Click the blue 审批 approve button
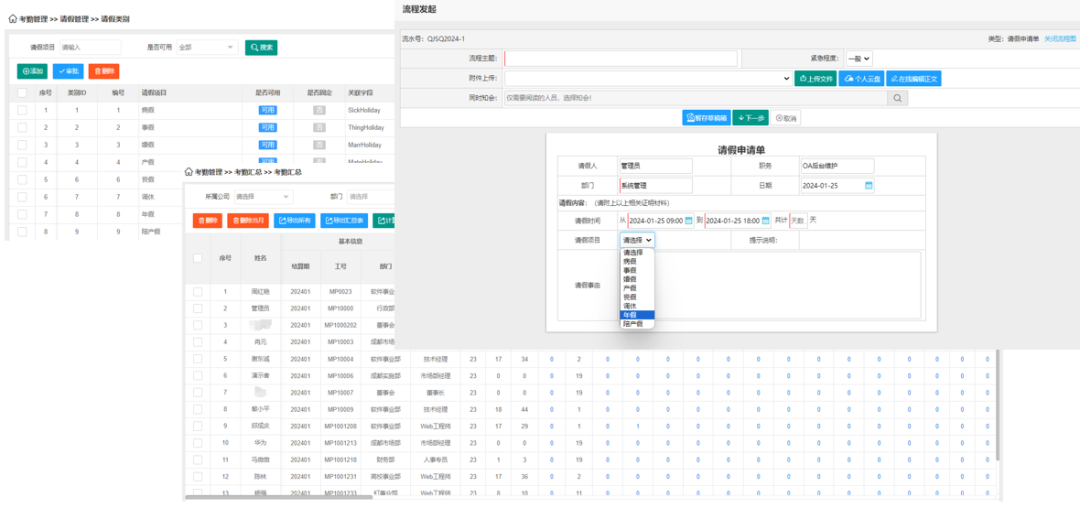Screen dimensions: 1080x508 coord(68,71)
